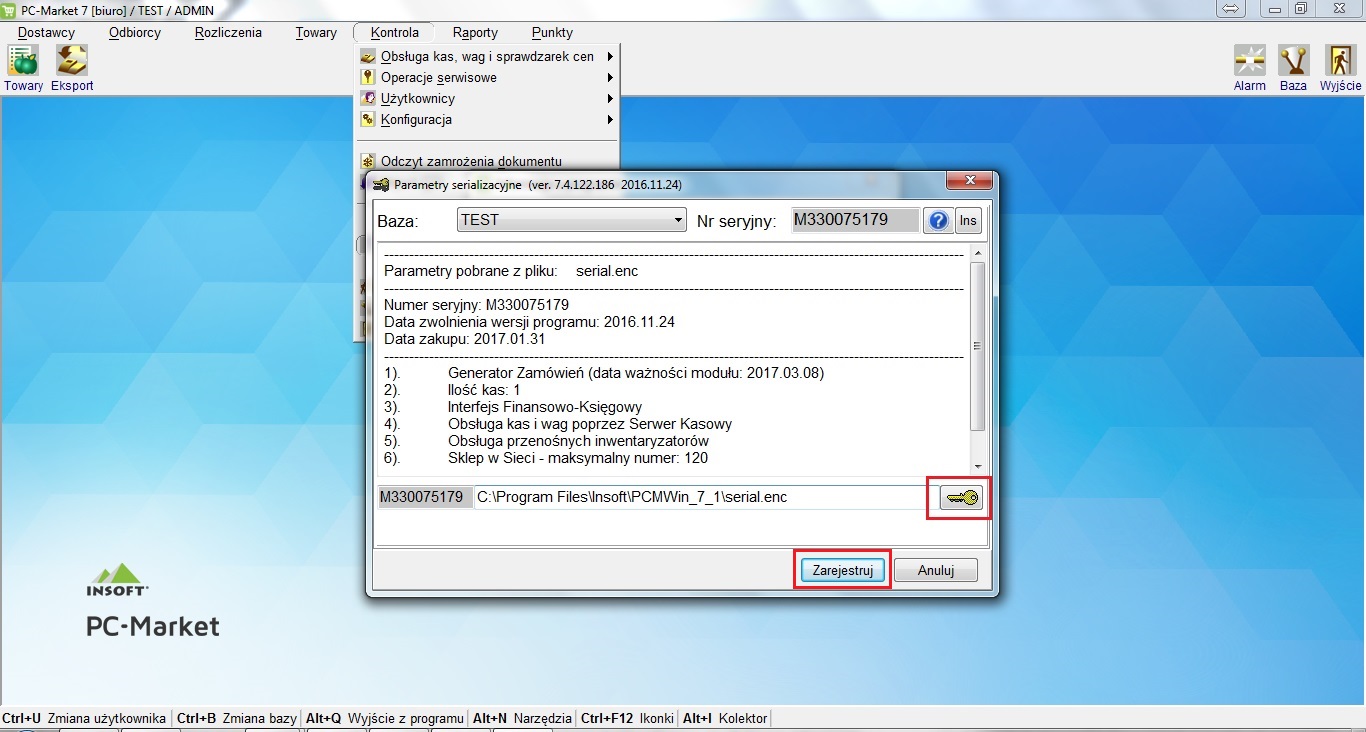Click the 'Data zwolnienia wersji programu' line
This screenshot has height=732, width=1366.
(x=527, y=322)
